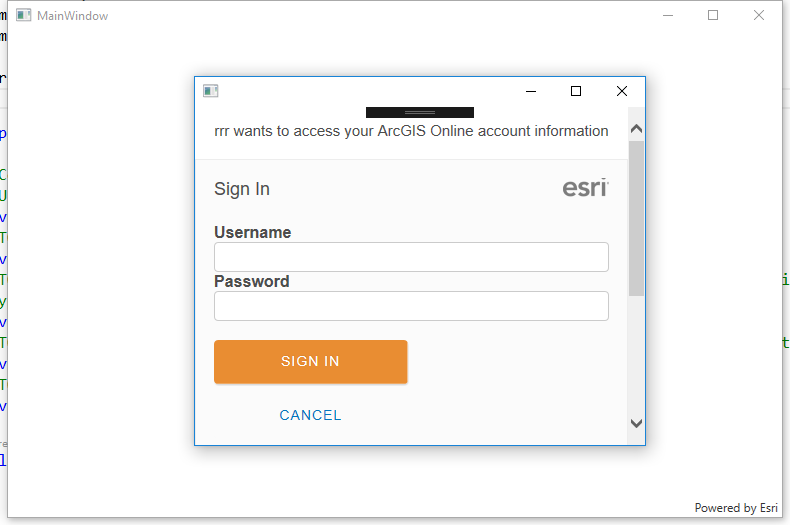Click the CANCEL link

310,415
